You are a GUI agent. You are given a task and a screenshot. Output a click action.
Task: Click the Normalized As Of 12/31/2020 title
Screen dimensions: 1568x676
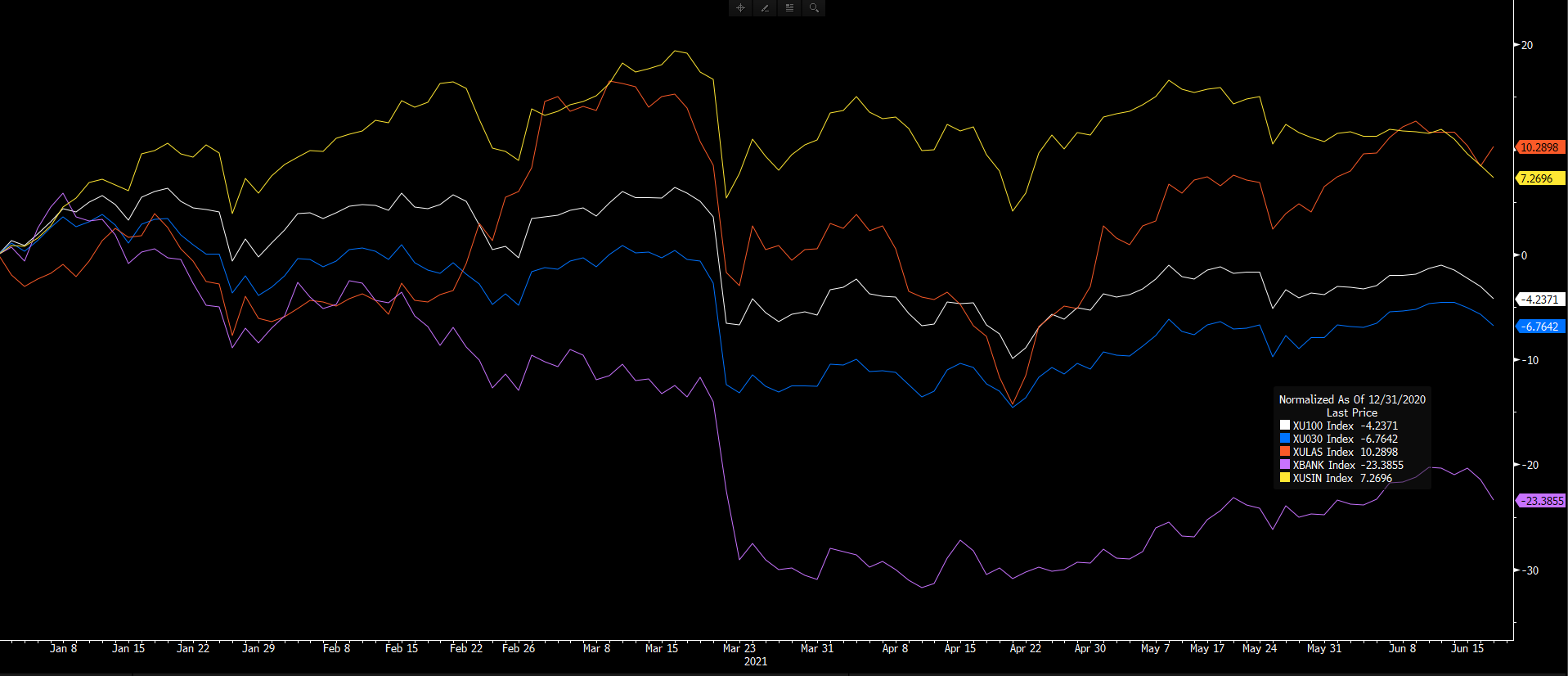pyautogui.click(x=1351, y=399)
